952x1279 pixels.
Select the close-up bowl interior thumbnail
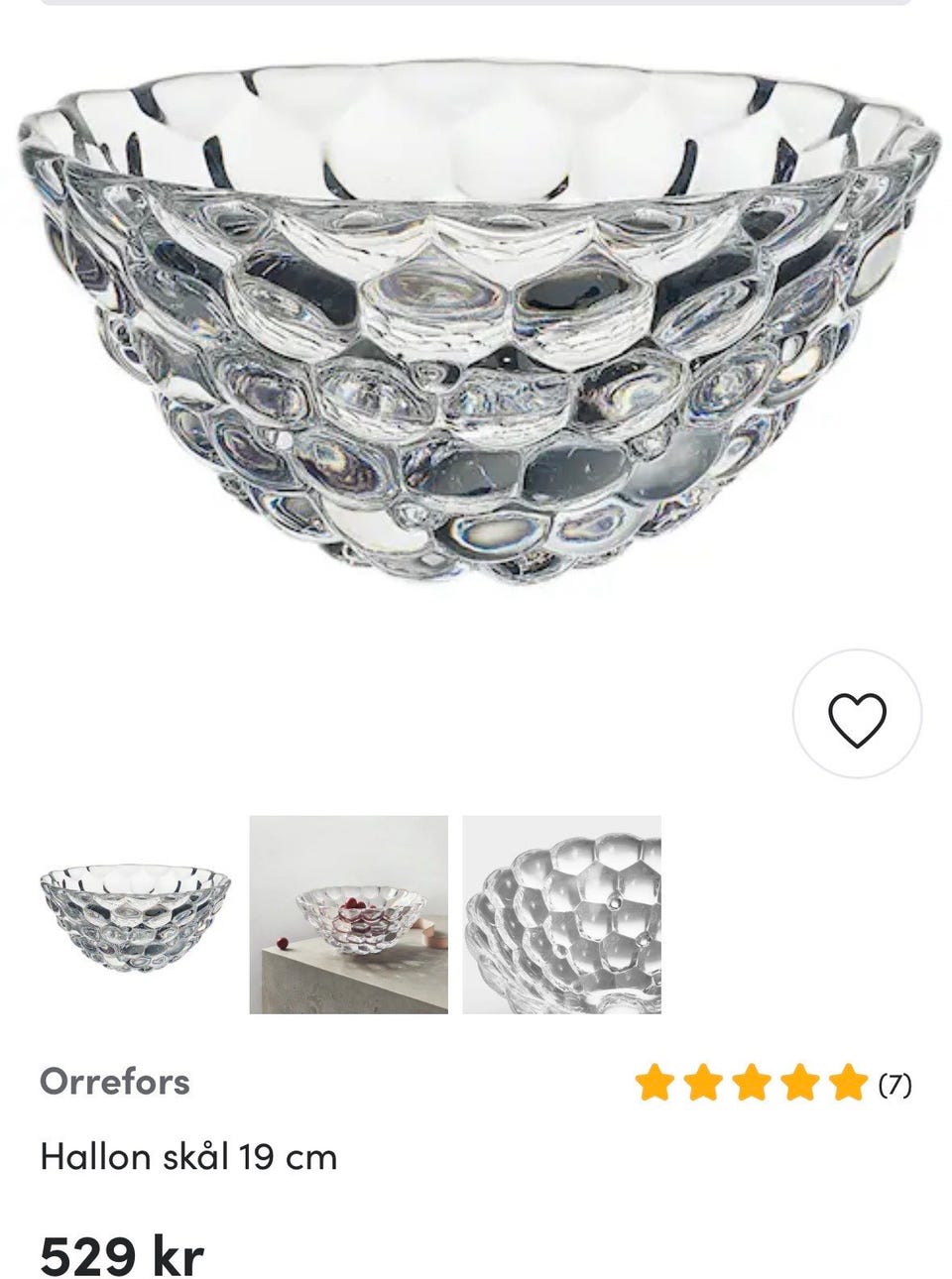click(x=561, y=914)
